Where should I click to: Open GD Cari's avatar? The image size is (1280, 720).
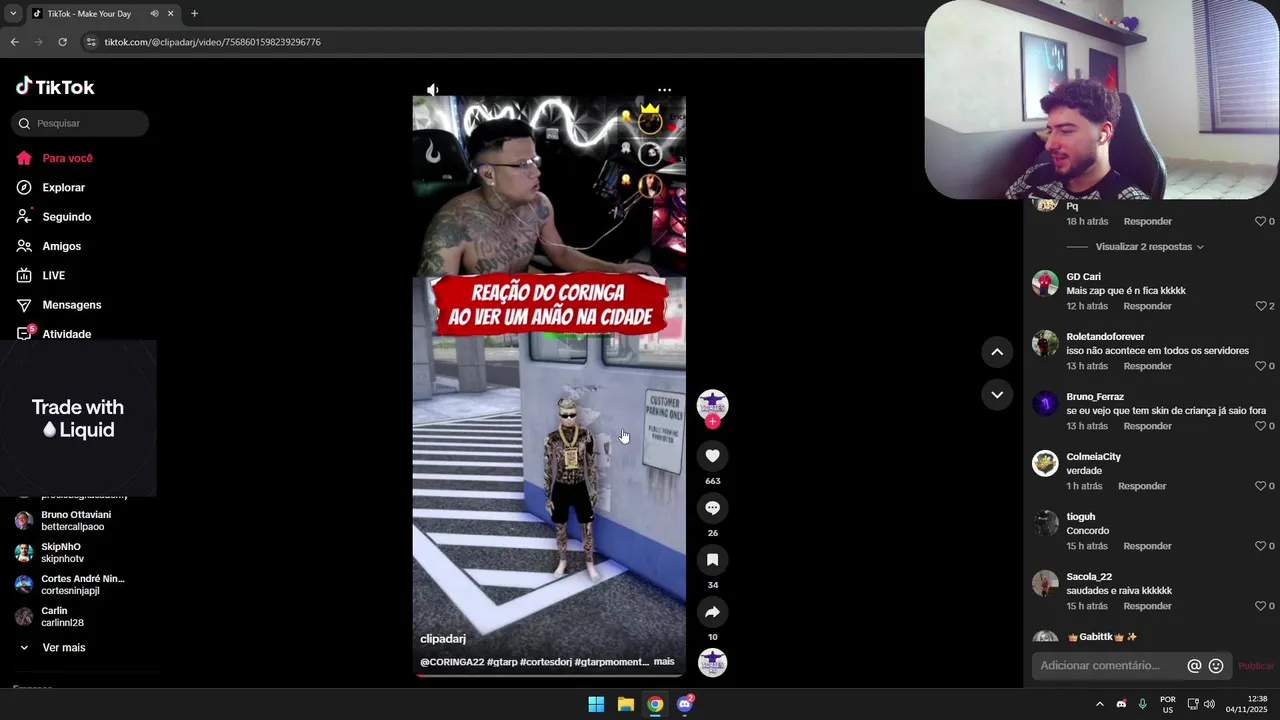coord(1045,283)
